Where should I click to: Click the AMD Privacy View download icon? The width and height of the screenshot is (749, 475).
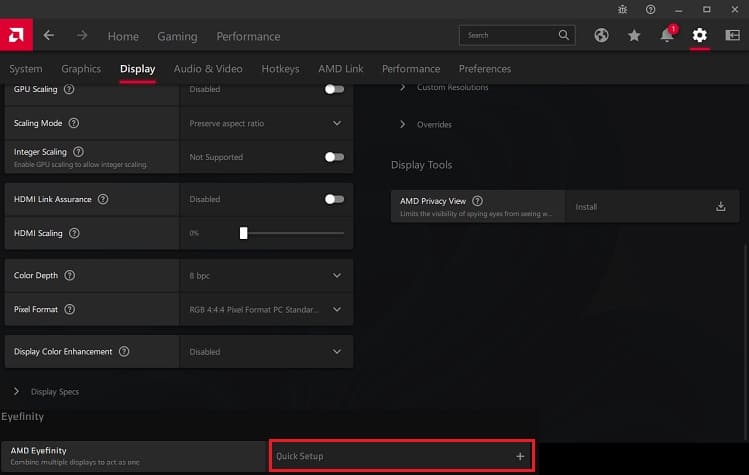[x=720, y=206]
